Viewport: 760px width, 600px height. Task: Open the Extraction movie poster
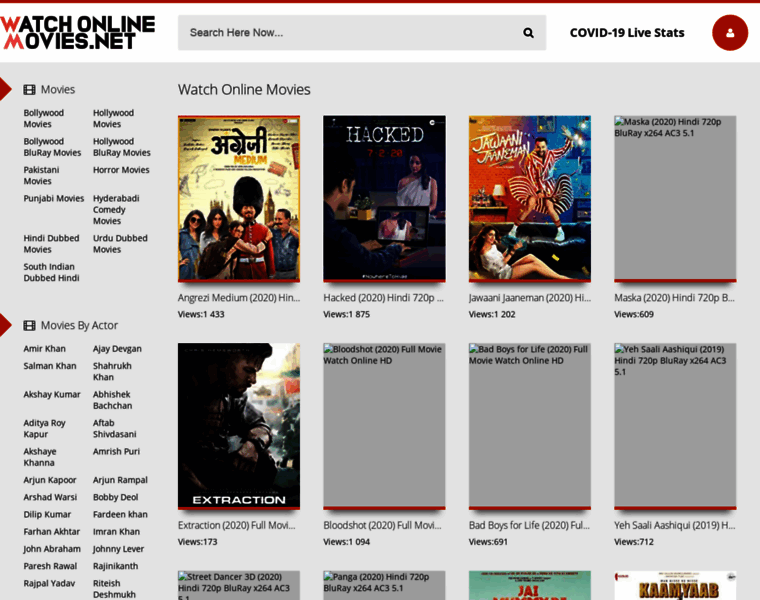pyautogui.click(x=239, y=426)
